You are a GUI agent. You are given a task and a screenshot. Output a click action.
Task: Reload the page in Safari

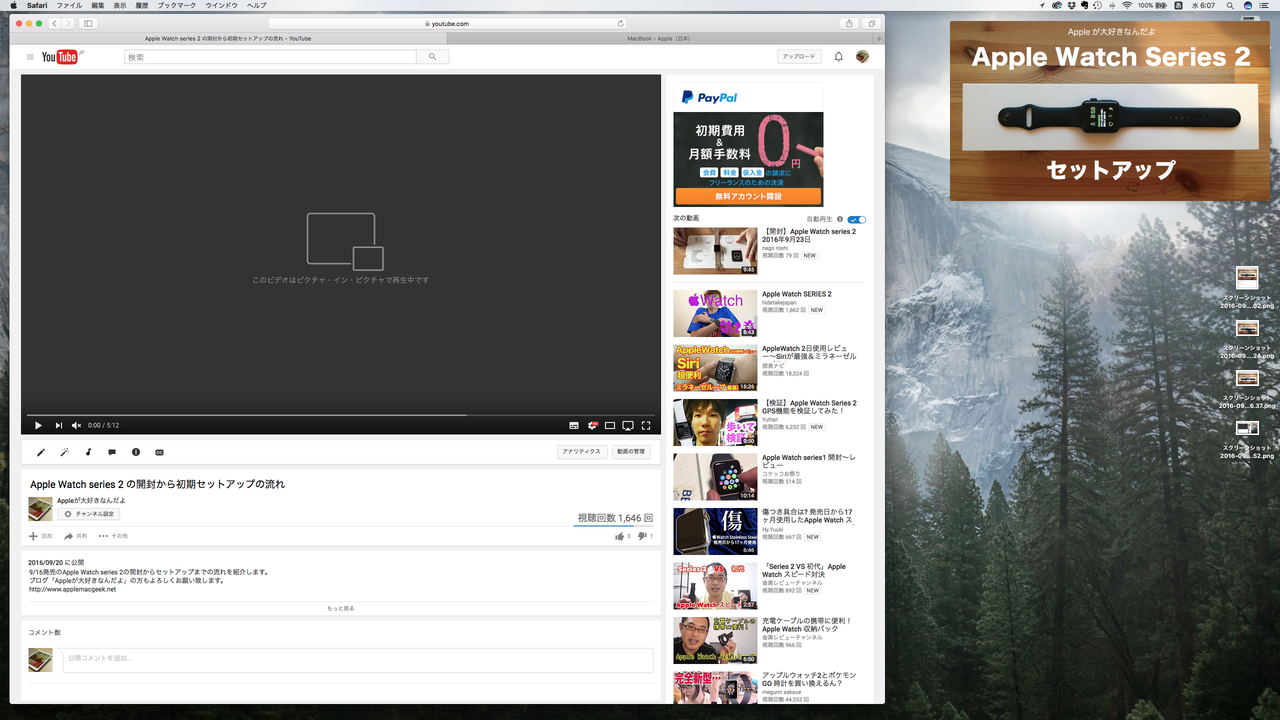coord(621,23)
